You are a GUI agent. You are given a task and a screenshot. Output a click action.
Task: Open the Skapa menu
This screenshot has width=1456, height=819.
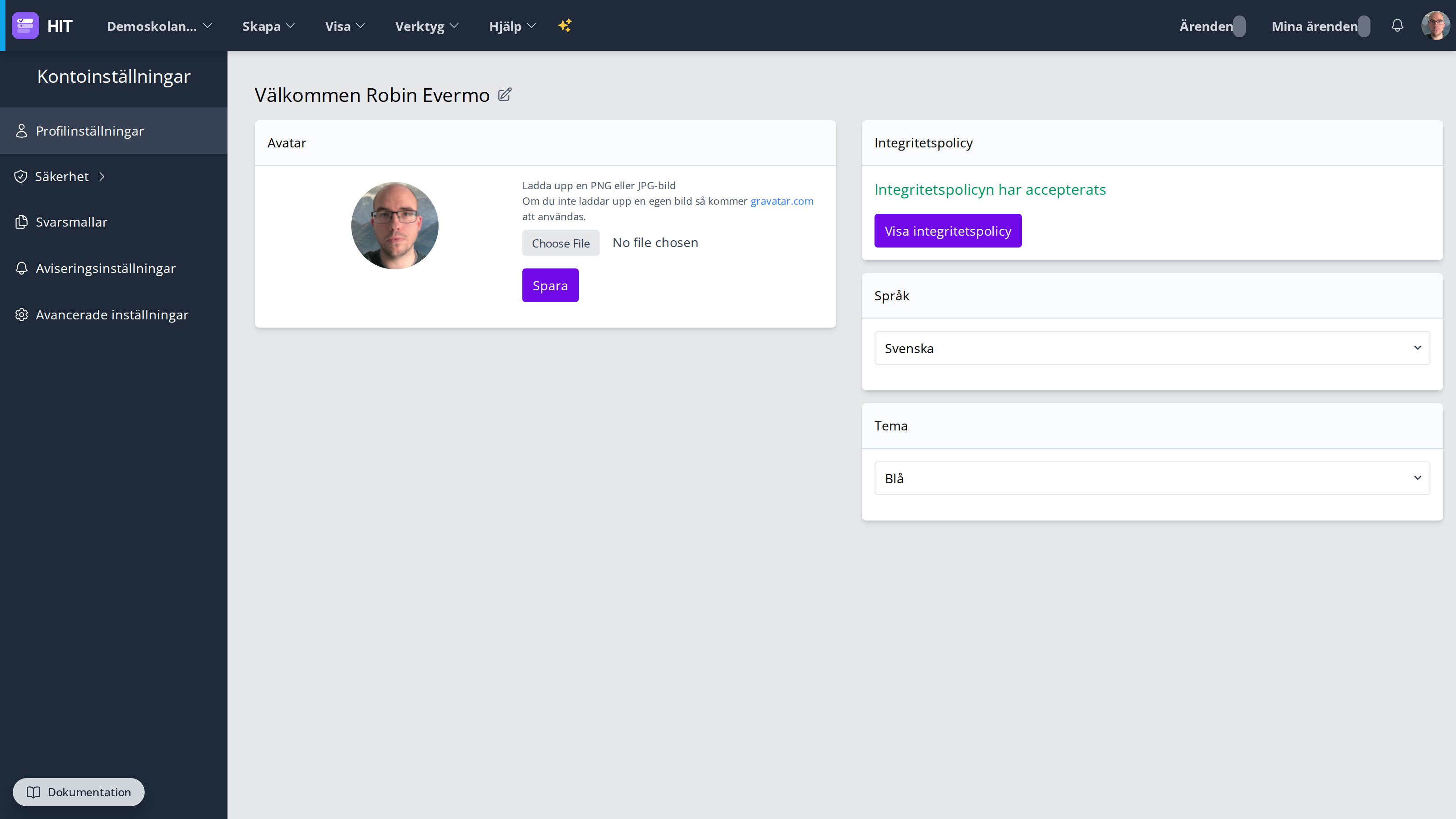(x=268, y=26)
